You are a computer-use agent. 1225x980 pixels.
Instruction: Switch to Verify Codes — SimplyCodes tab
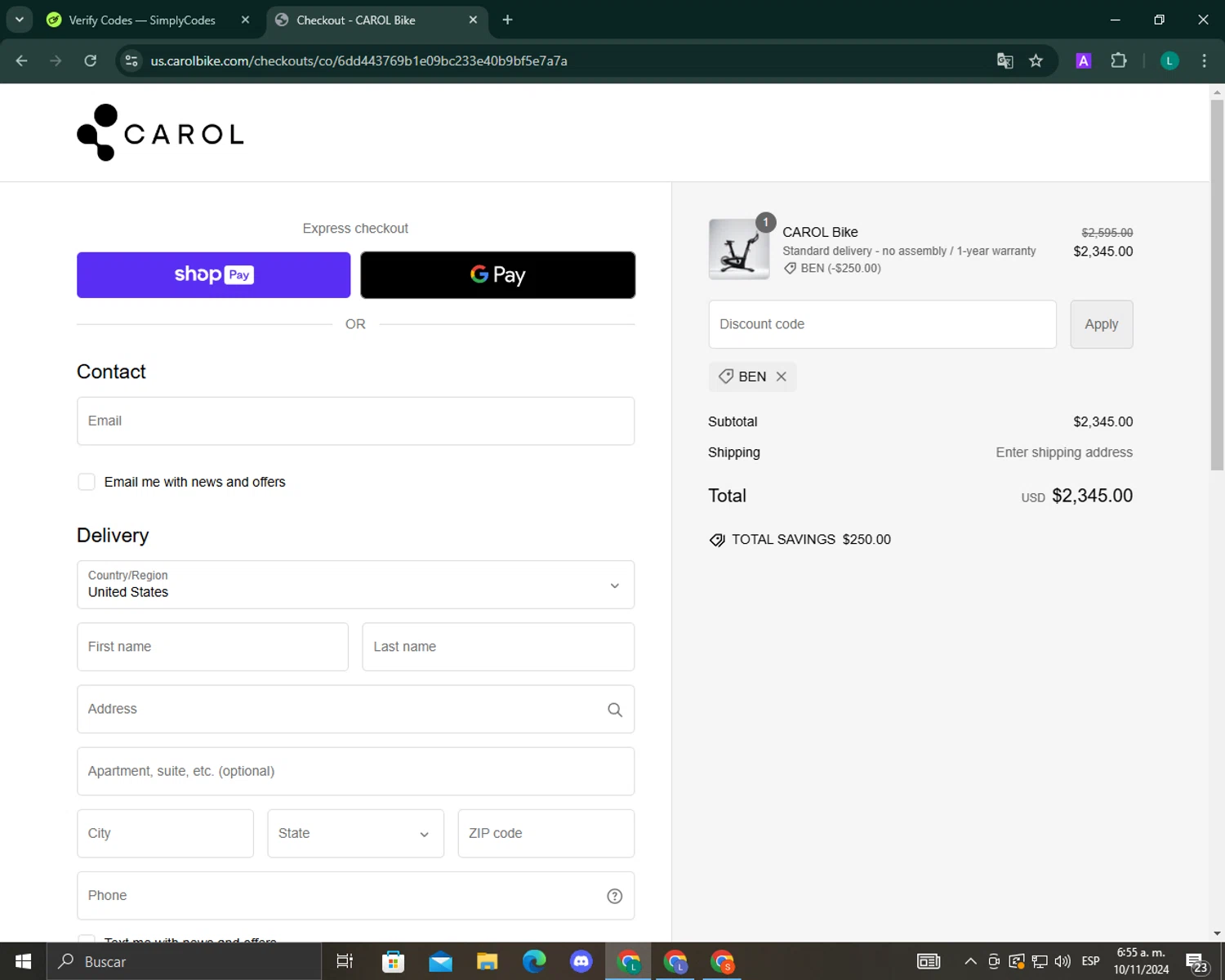(142, 20)
